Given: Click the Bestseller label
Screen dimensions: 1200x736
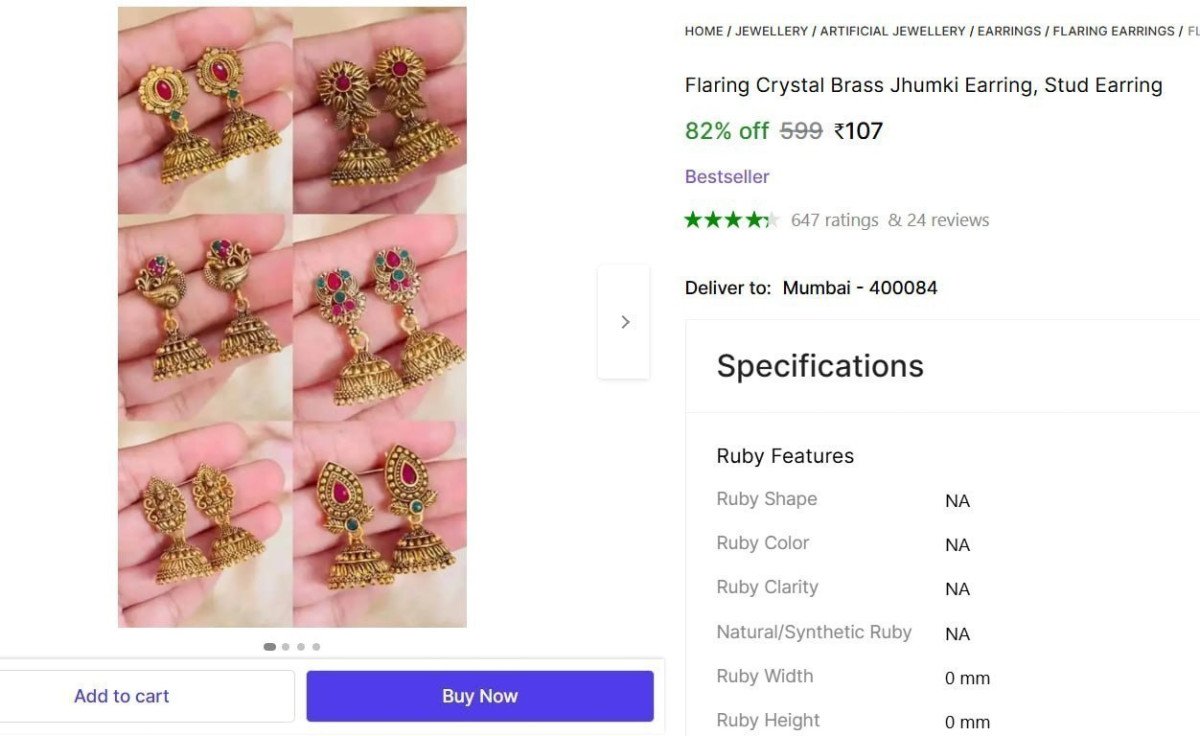Looking at the screenshot, I should tap(727, 177).
